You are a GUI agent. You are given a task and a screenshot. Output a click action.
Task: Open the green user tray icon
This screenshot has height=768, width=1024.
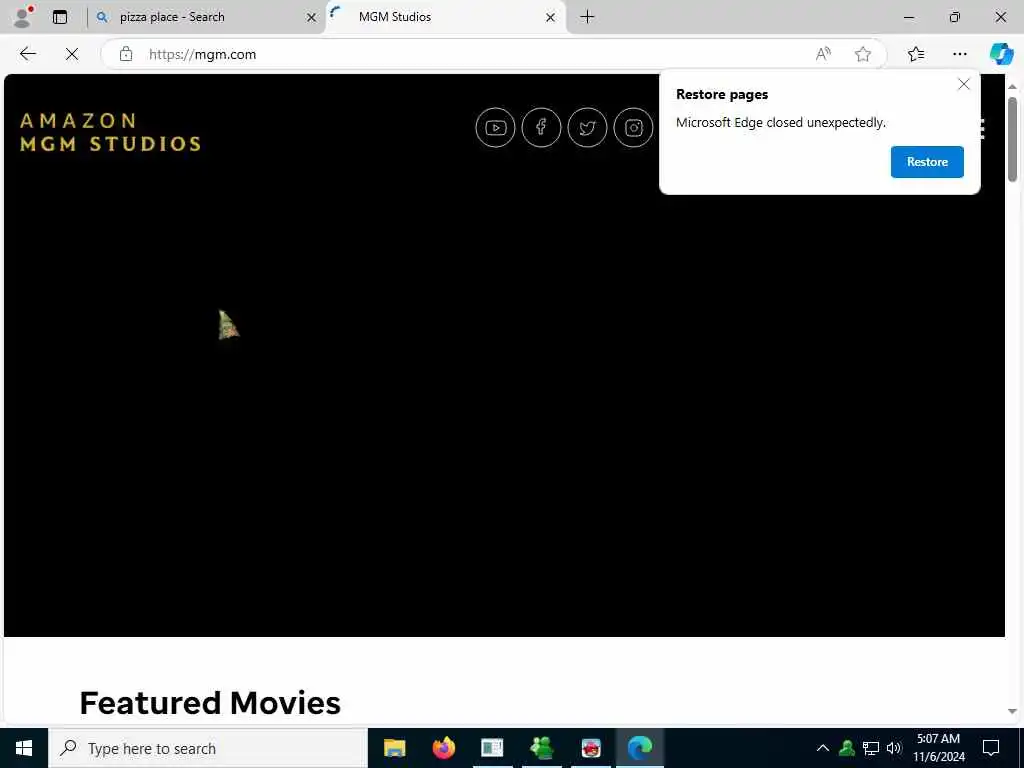click(x=847, y=748)
